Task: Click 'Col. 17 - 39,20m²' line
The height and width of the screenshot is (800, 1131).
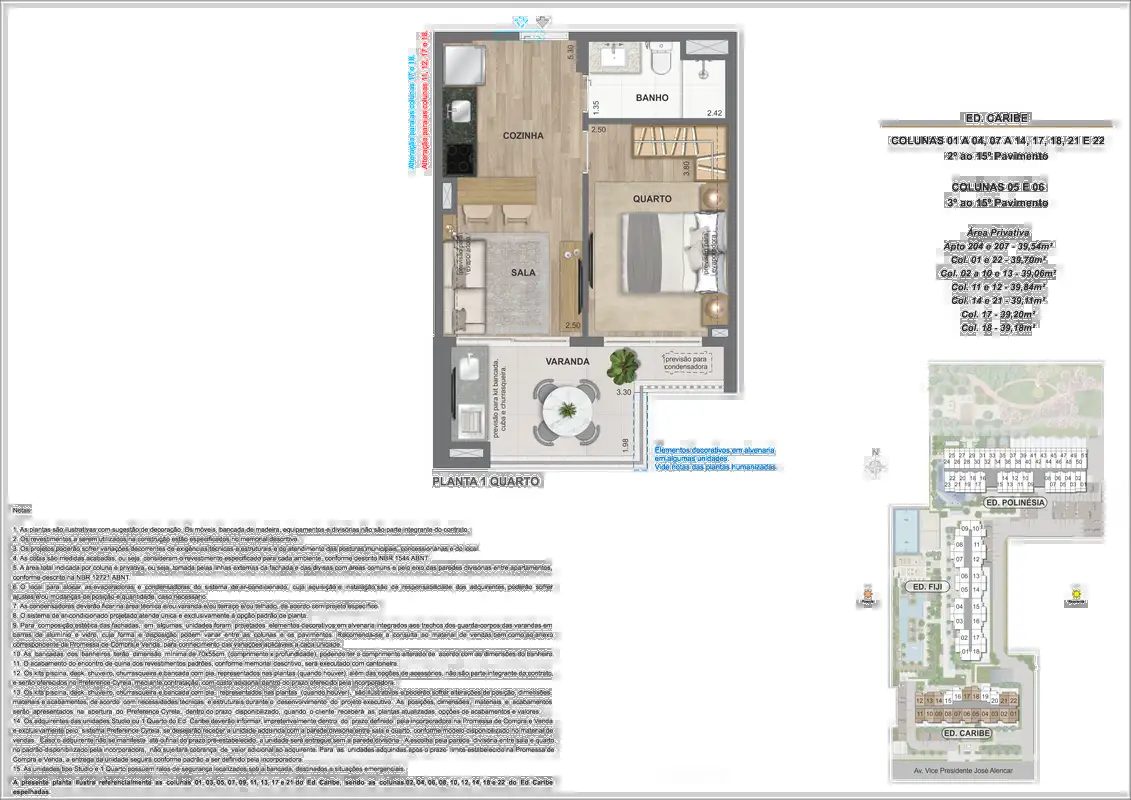Action: pyautogui.click(x=998, y=314)
